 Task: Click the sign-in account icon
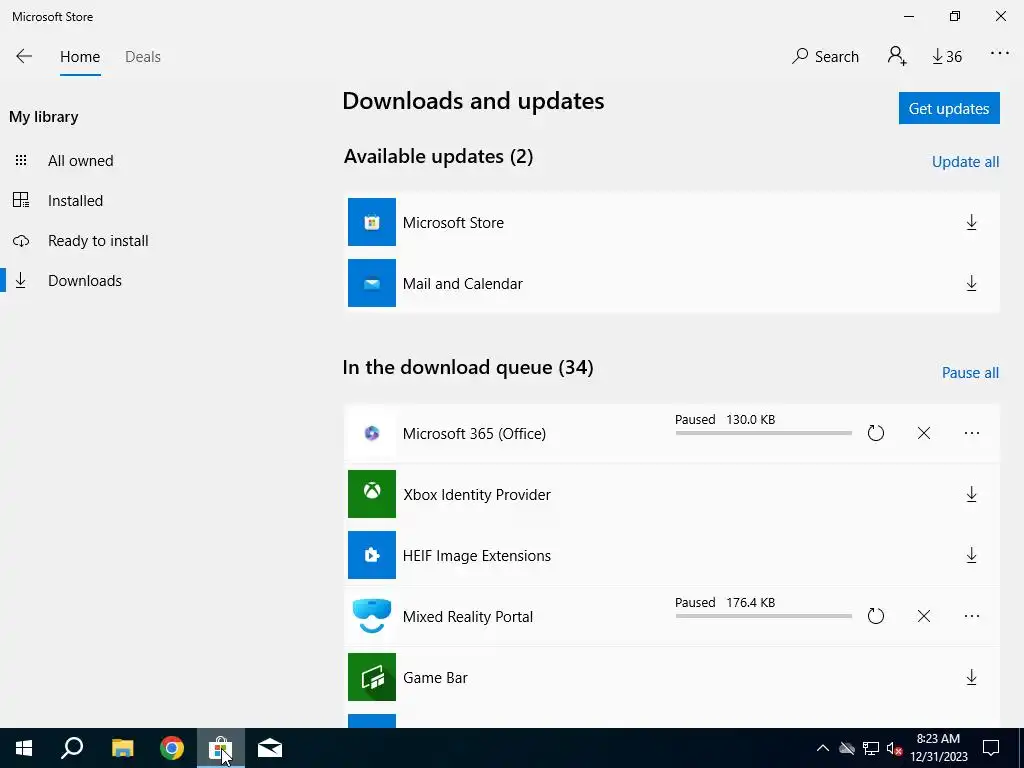click(x=897, y=56)
